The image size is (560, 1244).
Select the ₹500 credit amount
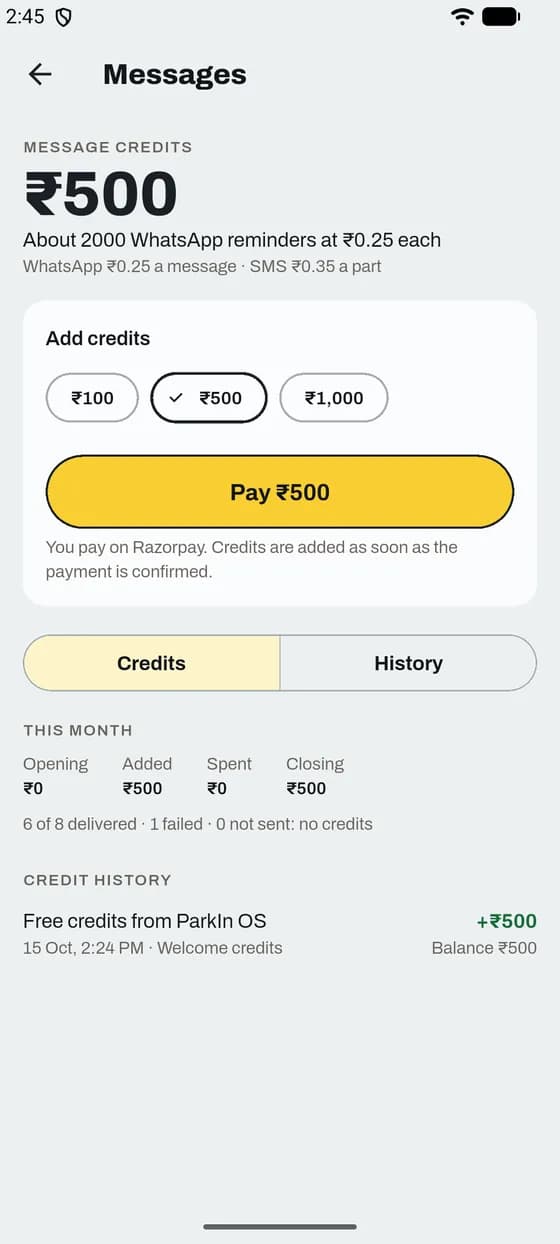click(209, 398)
